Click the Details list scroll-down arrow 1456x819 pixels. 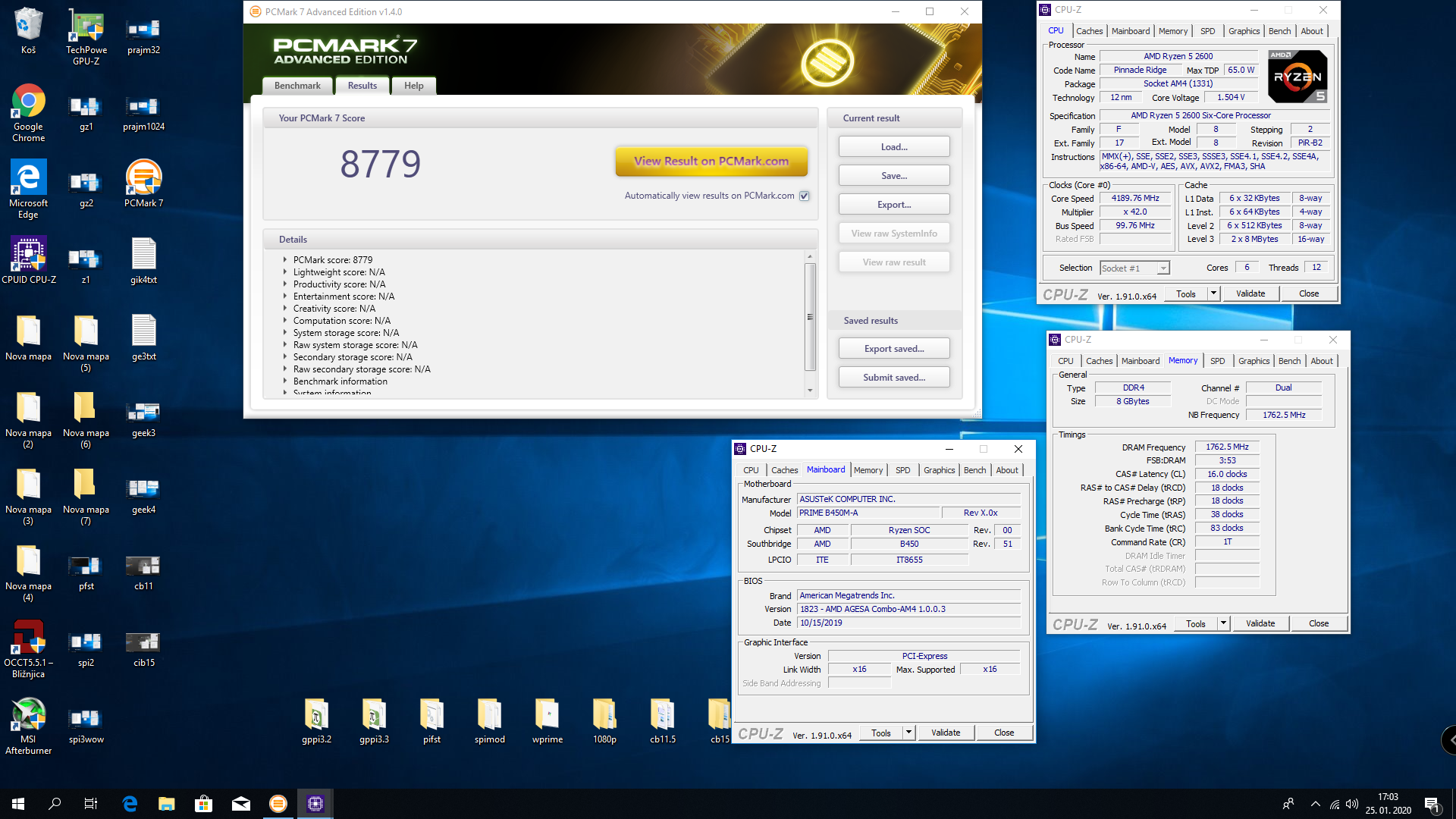pos(810,391)
